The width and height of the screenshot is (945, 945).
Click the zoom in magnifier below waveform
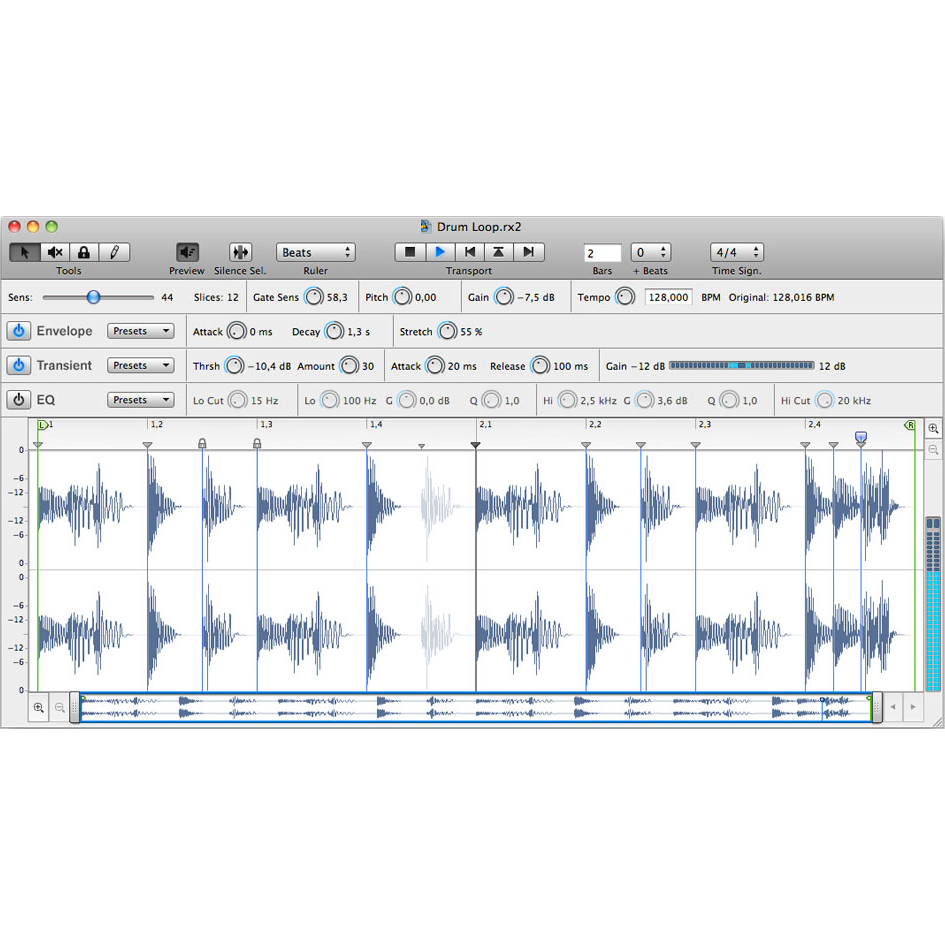pos(39,708)
